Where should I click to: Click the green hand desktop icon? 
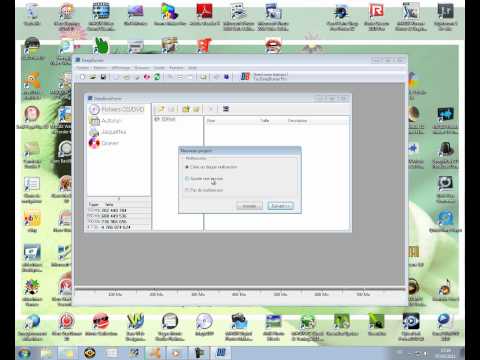click(101, 46)
